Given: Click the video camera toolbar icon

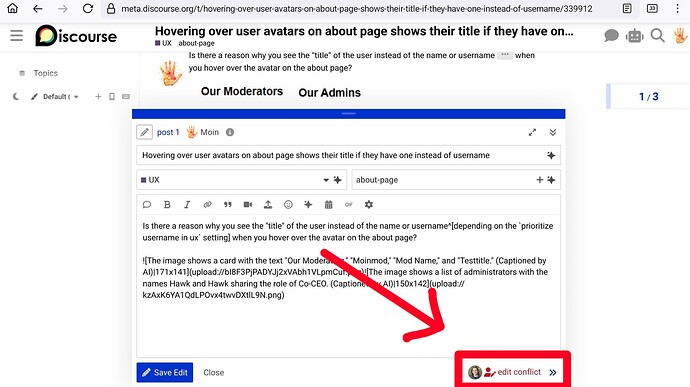Looking at the screenshot, I should point(248,204).
